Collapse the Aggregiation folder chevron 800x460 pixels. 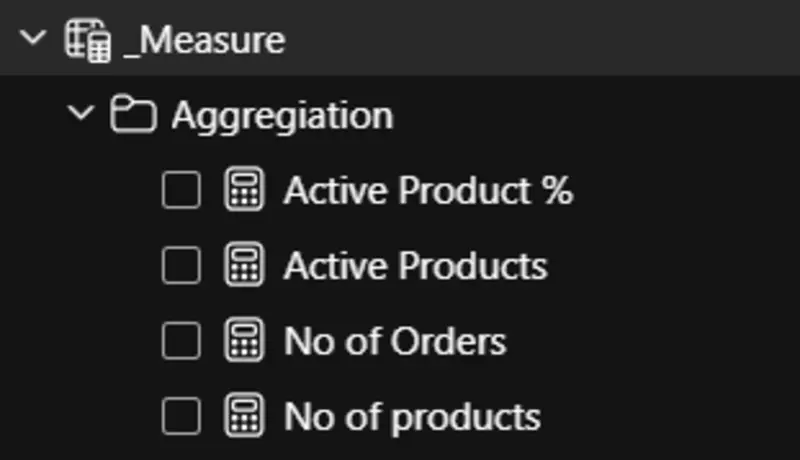pyautogui.click(x=82, y=115)
